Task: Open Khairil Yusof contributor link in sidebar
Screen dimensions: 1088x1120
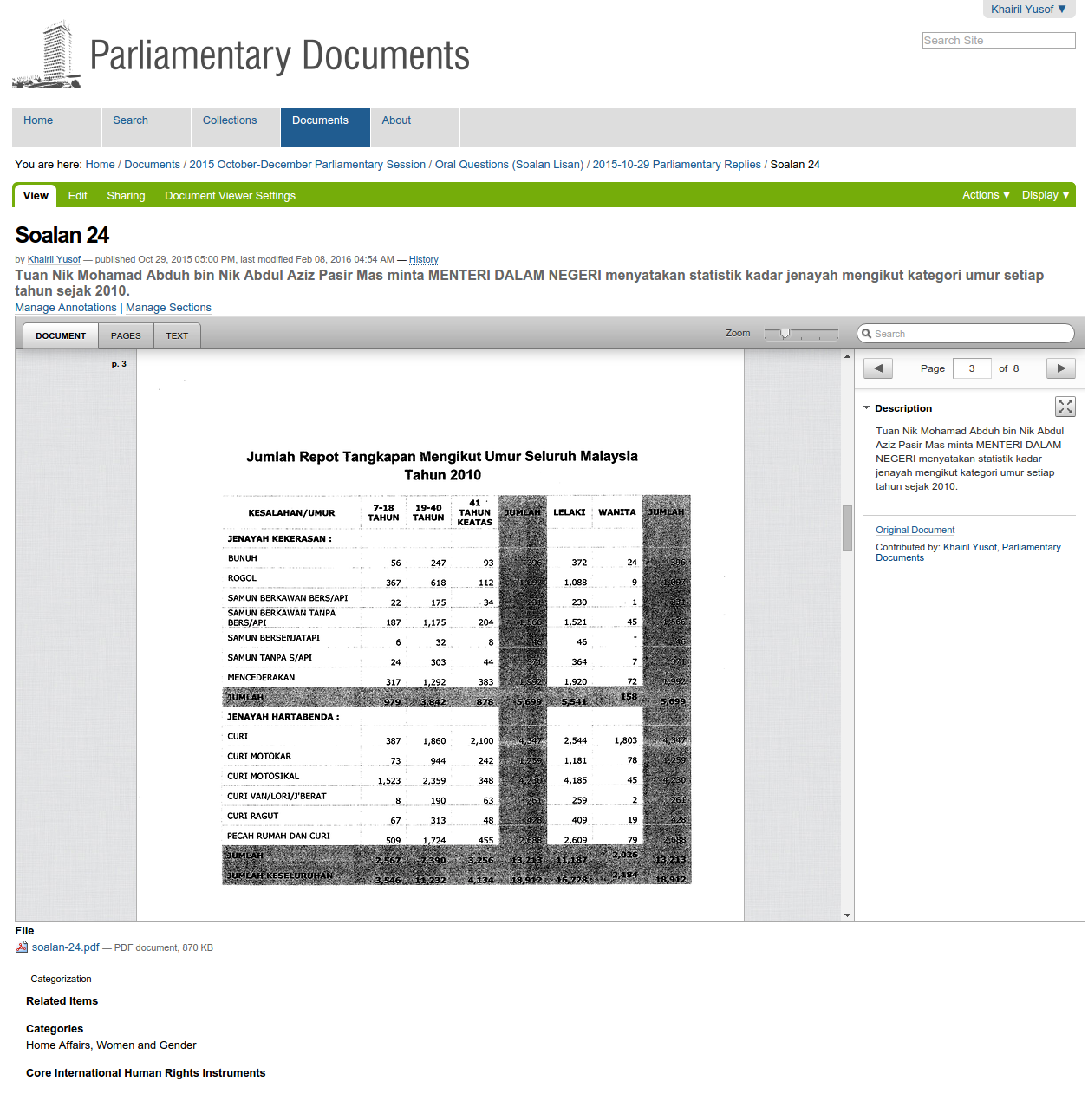Action: (970, 547)
